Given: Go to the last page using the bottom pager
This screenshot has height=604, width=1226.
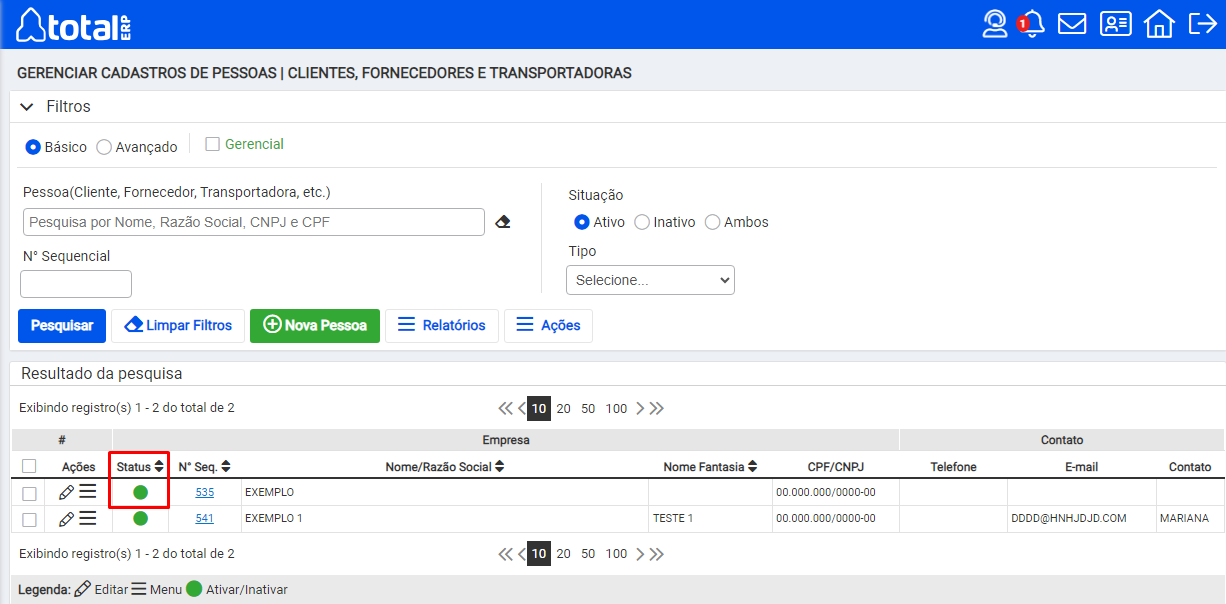Looking at the screenshot, I should point(657,553).
